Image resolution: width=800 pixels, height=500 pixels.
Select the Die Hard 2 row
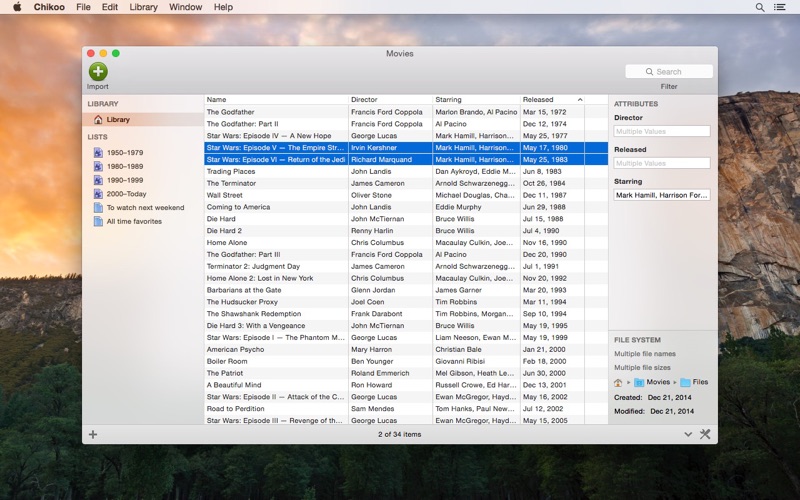click(x=406, y=231)
